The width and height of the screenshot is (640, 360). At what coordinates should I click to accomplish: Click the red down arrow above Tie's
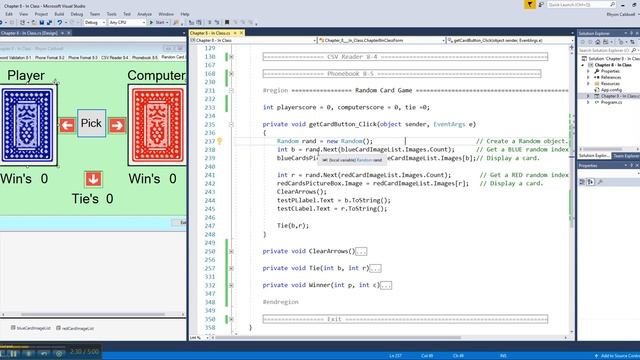click(x=93, y=179)
